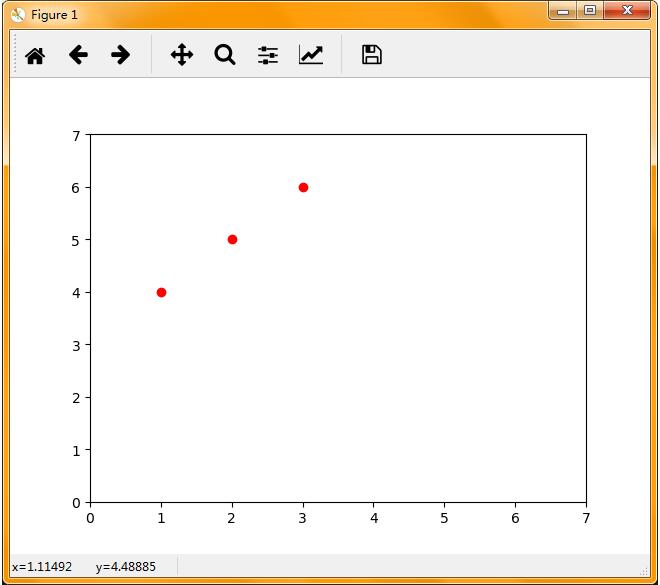Click y-axis tick label 1
The height and width of the screenshot is (585, 660).
(76, 451)
